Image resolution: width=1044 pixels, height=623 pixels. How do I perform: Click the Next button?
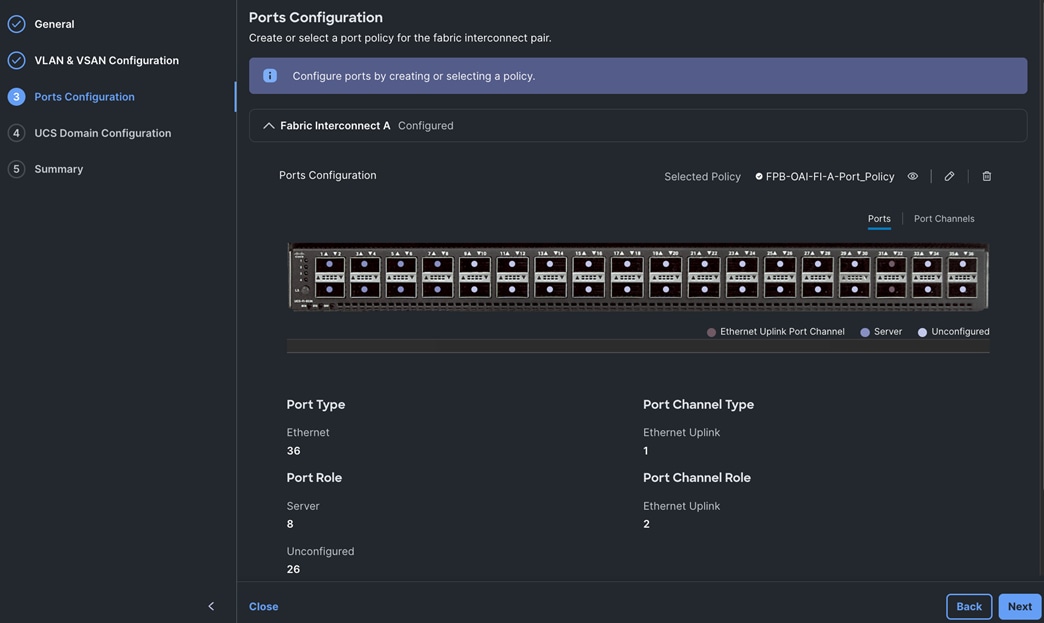click(1019, 606)
